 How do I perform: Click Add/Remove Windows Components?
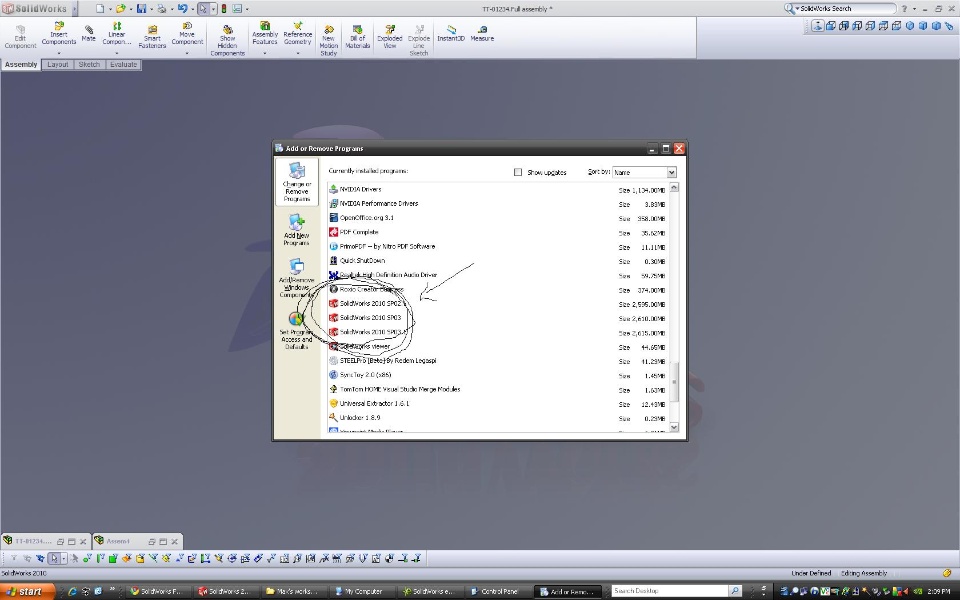(296, 279)
